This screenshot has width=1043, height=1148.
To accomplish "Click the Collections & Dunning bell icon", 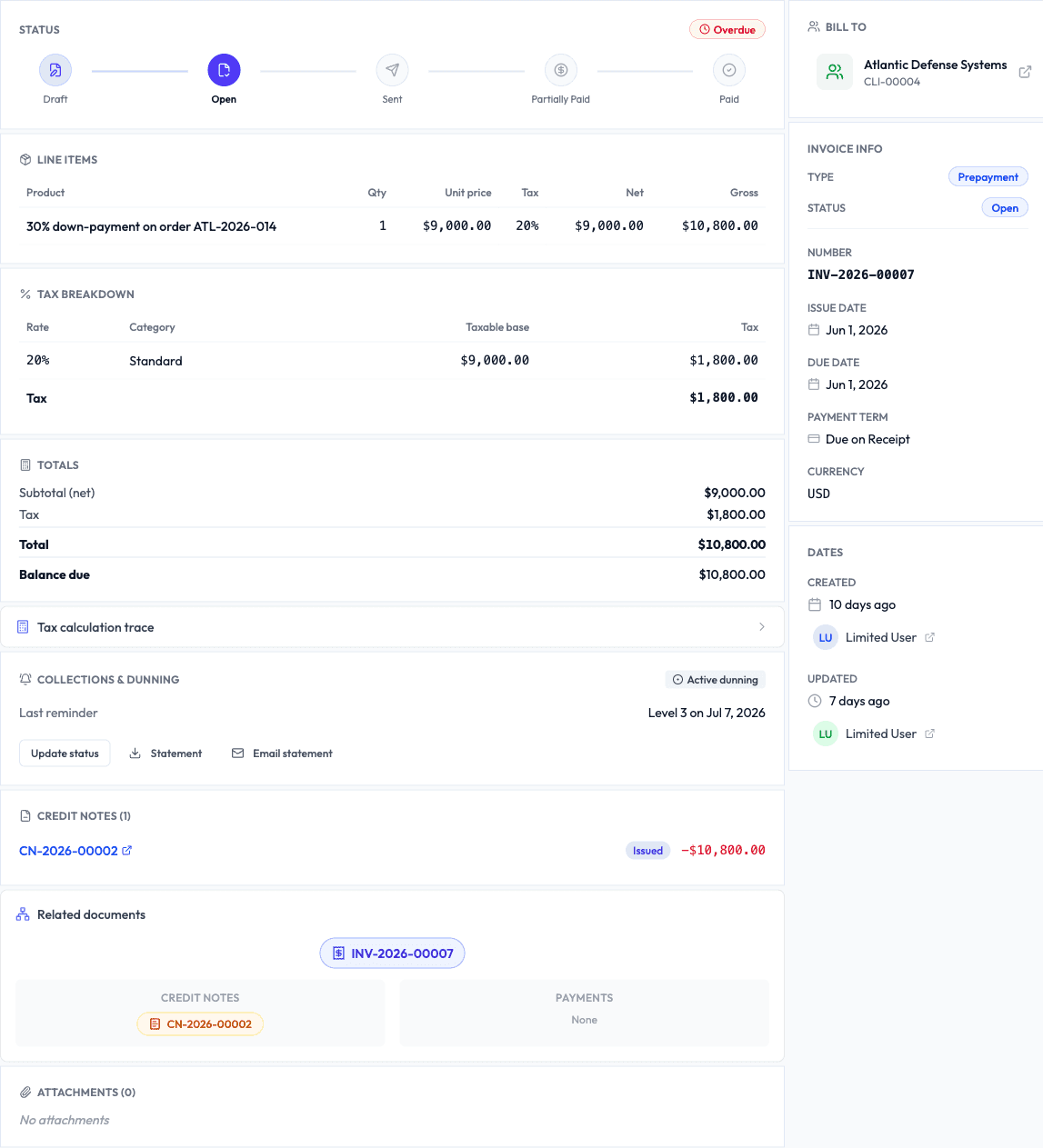I will [x=25, y=680].
